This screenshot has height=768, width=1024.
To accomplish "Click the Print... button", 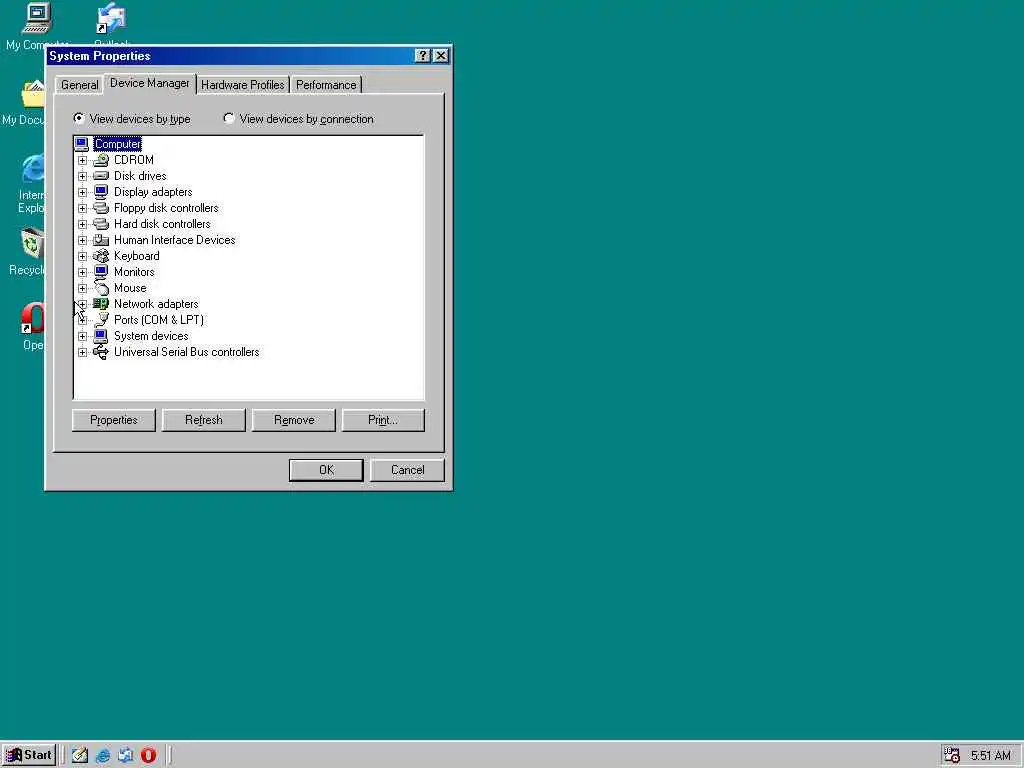I will (383, 420).
